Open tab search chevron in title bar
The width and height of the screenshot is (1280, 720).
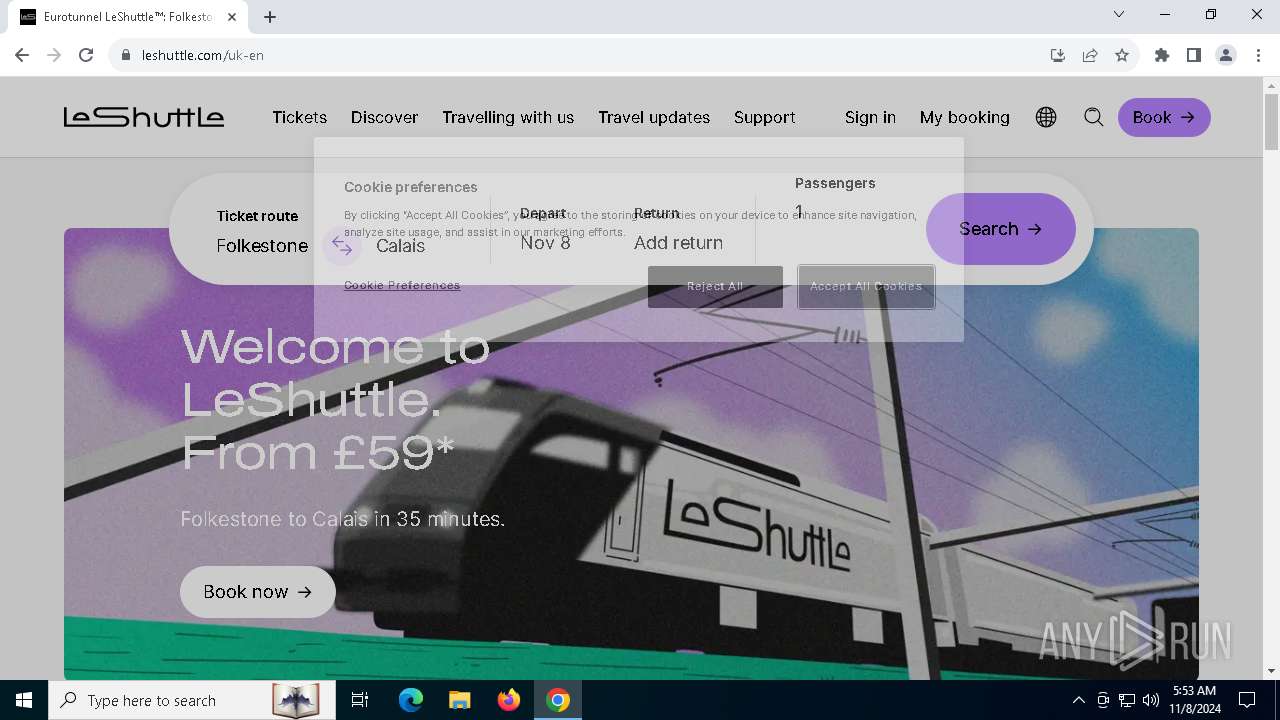pos(1119,14)
